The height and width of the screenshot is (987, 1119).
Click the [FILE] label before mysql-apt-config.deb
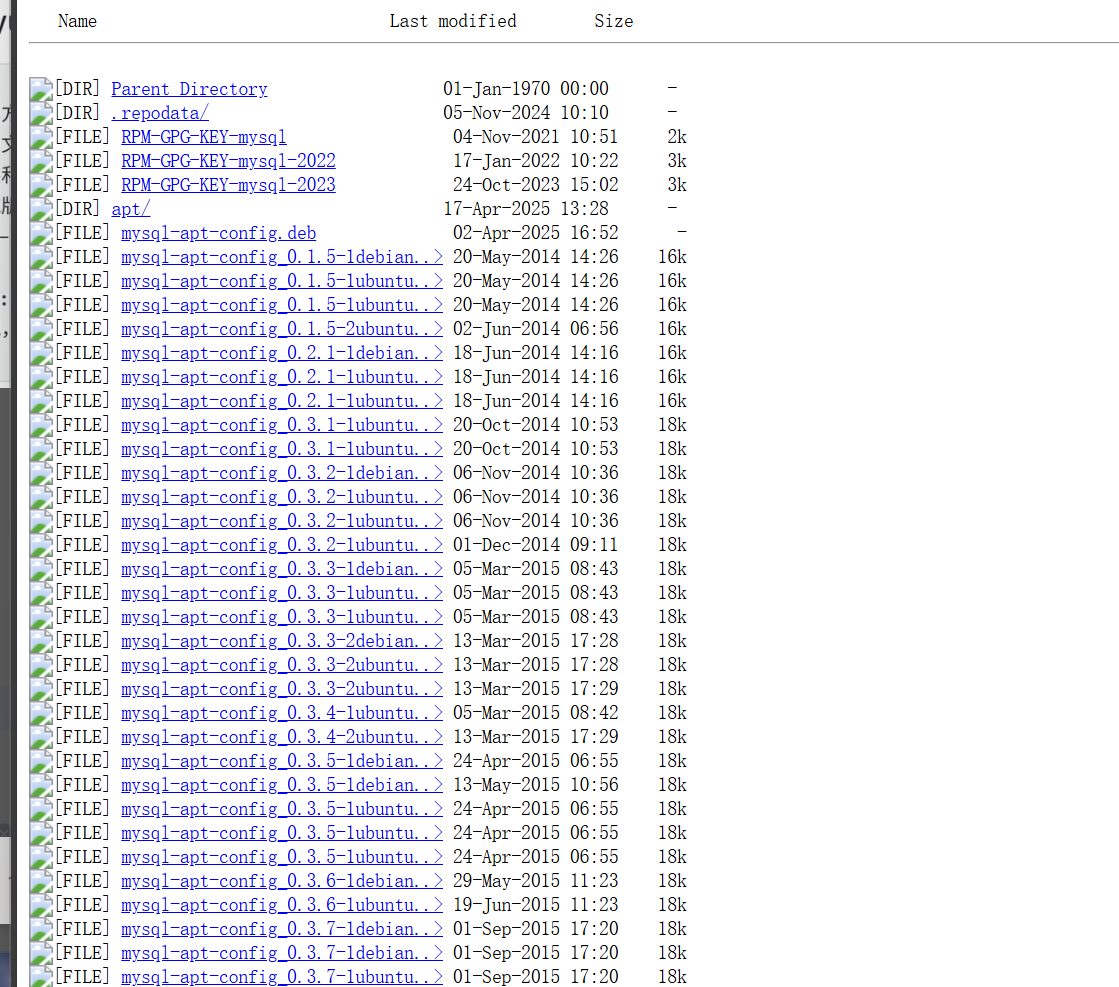point(83,233)
